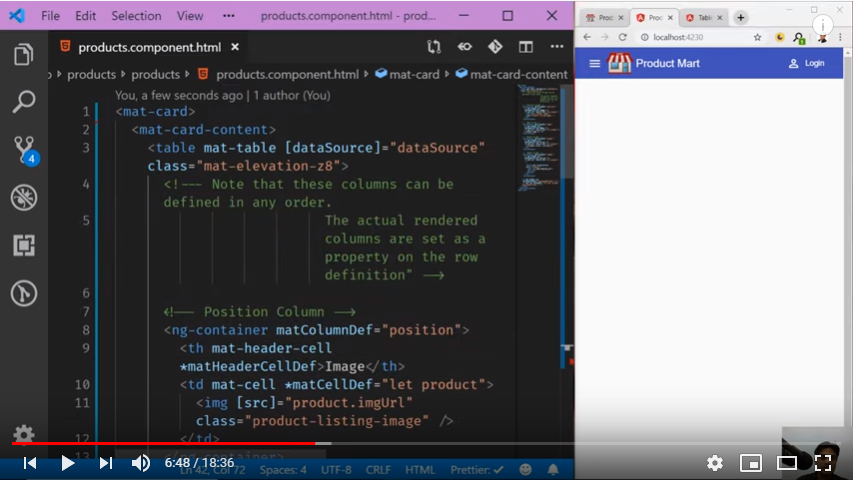This screenshot has width=853, height=480.
Task: Open the video settings gear menu
Action: pos(714,462)
